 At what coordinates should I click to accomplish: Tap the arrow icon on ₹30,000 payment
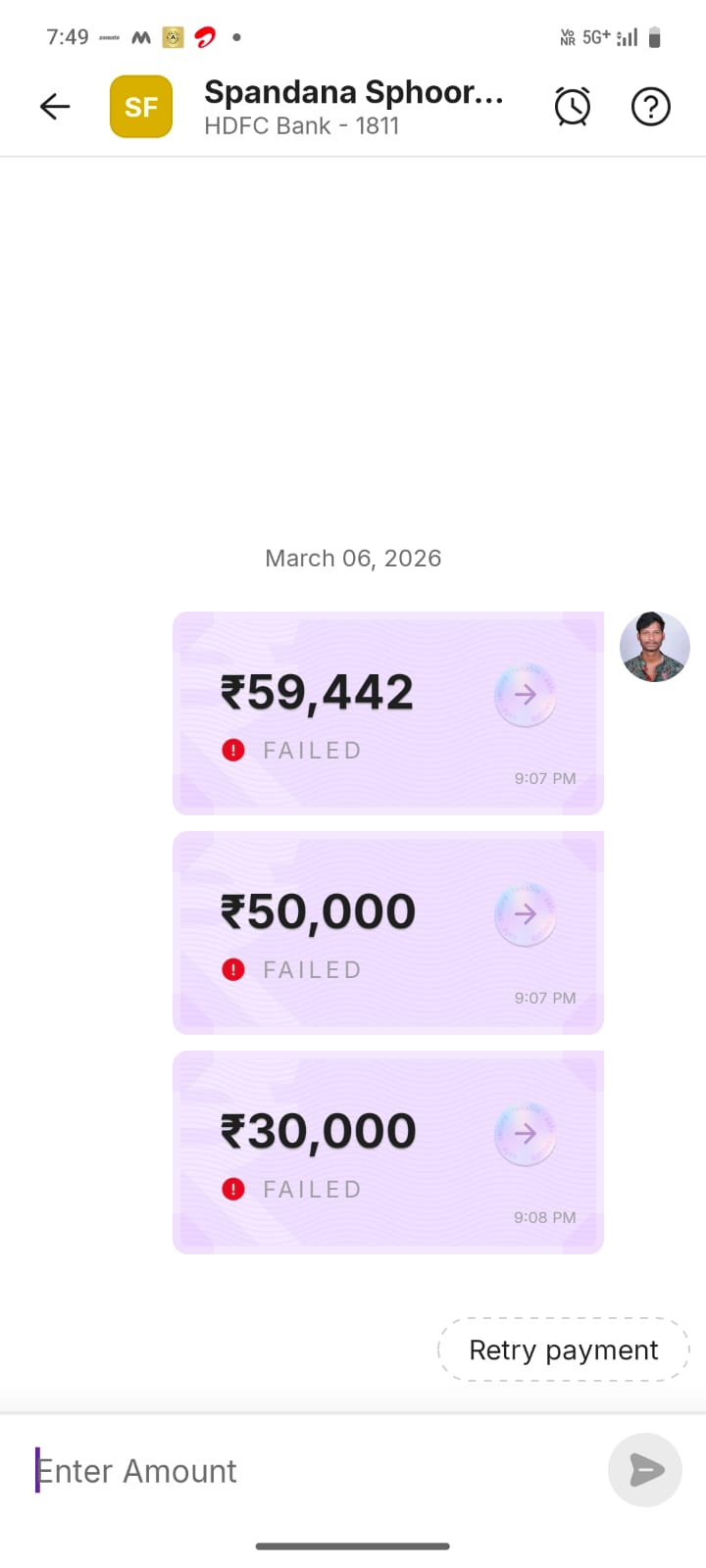[x=526, y=1134]
